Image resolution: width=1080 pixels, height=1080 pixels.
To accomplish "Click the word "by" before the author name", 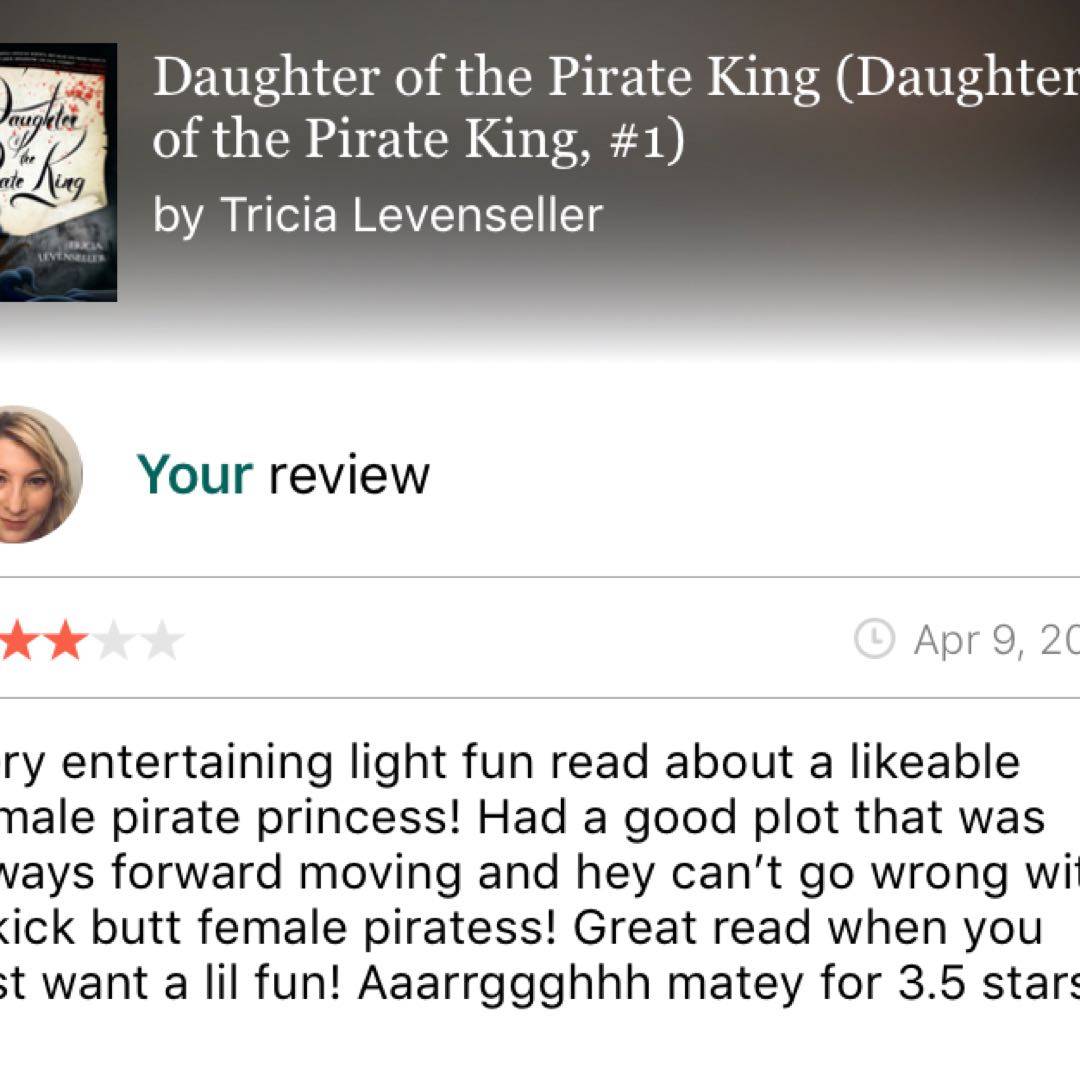I will (x=177, y=217).
